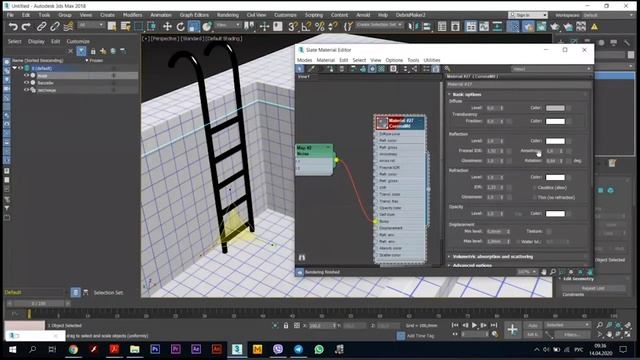Click the Set Key text button
This screenshot has width=640, height=360.
click(x=533, y=334)
